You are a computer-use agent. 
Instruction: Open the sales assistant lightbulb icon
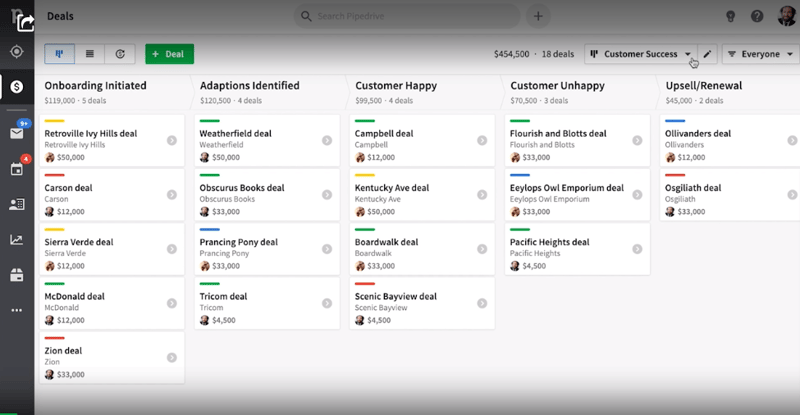(x=731, y=16)
